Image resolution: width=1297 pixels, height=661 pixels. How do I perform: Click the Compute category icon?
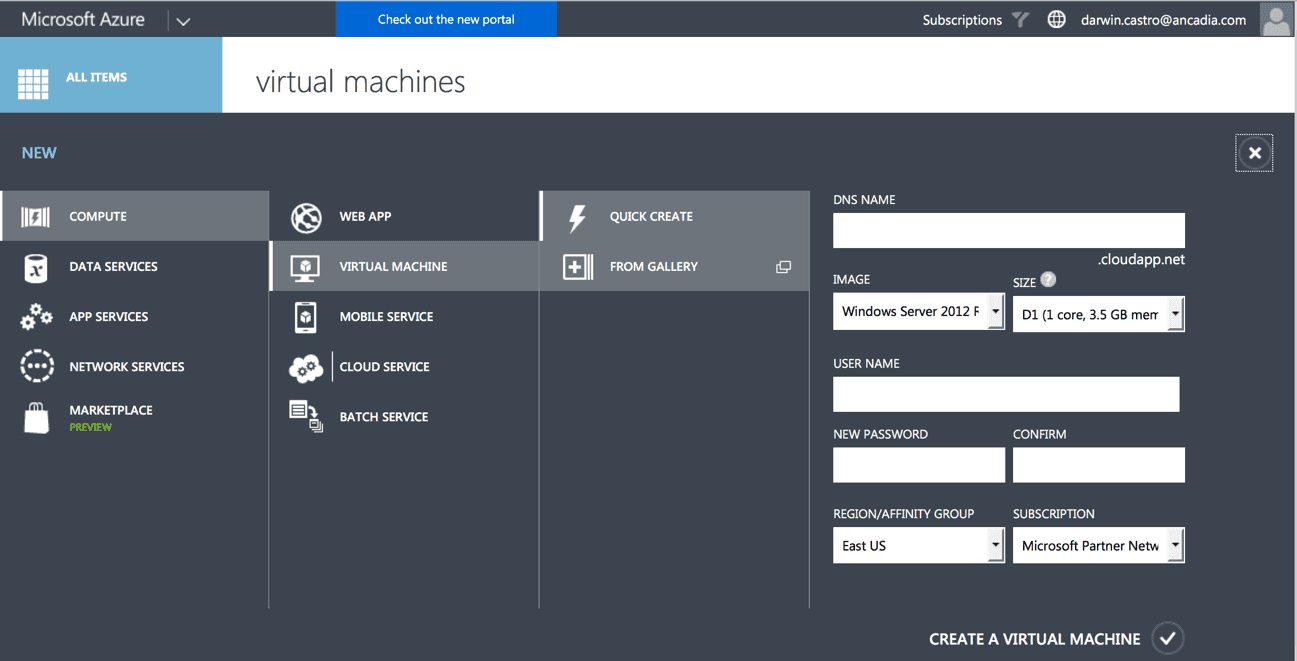[35, 216]
